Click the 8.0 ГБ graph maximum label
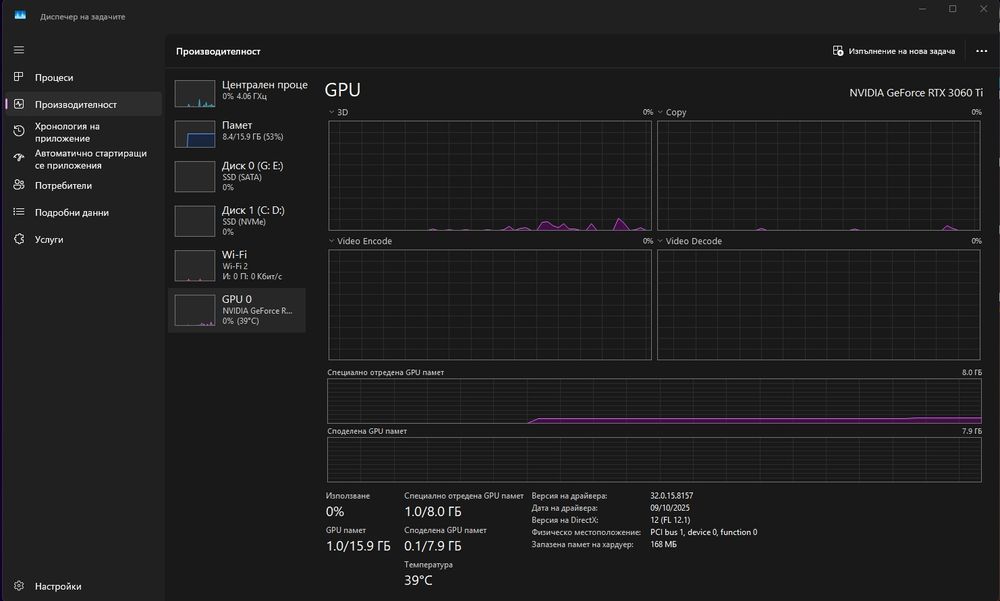The height and width of the screenshot is (601, 1000). pyautogui.click(x=972, y=372)
